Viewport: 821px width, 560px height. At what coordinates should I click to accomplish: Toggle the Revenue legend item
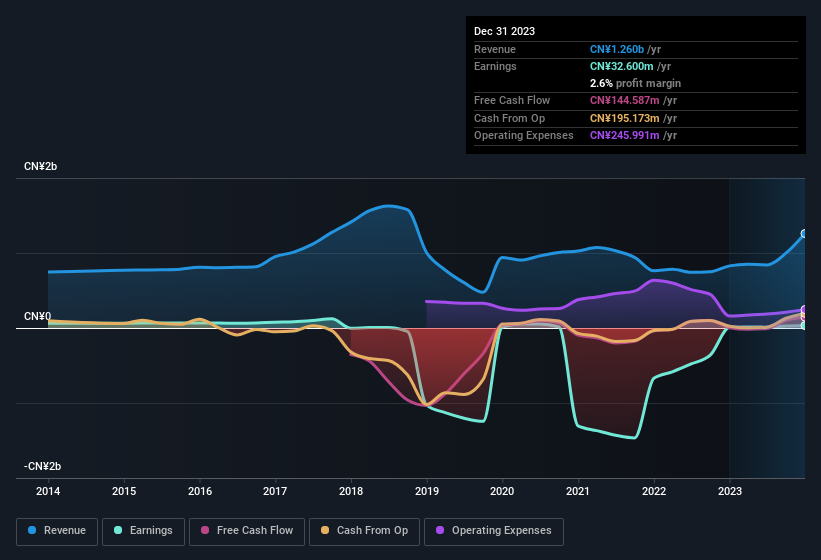click(57, 531)
